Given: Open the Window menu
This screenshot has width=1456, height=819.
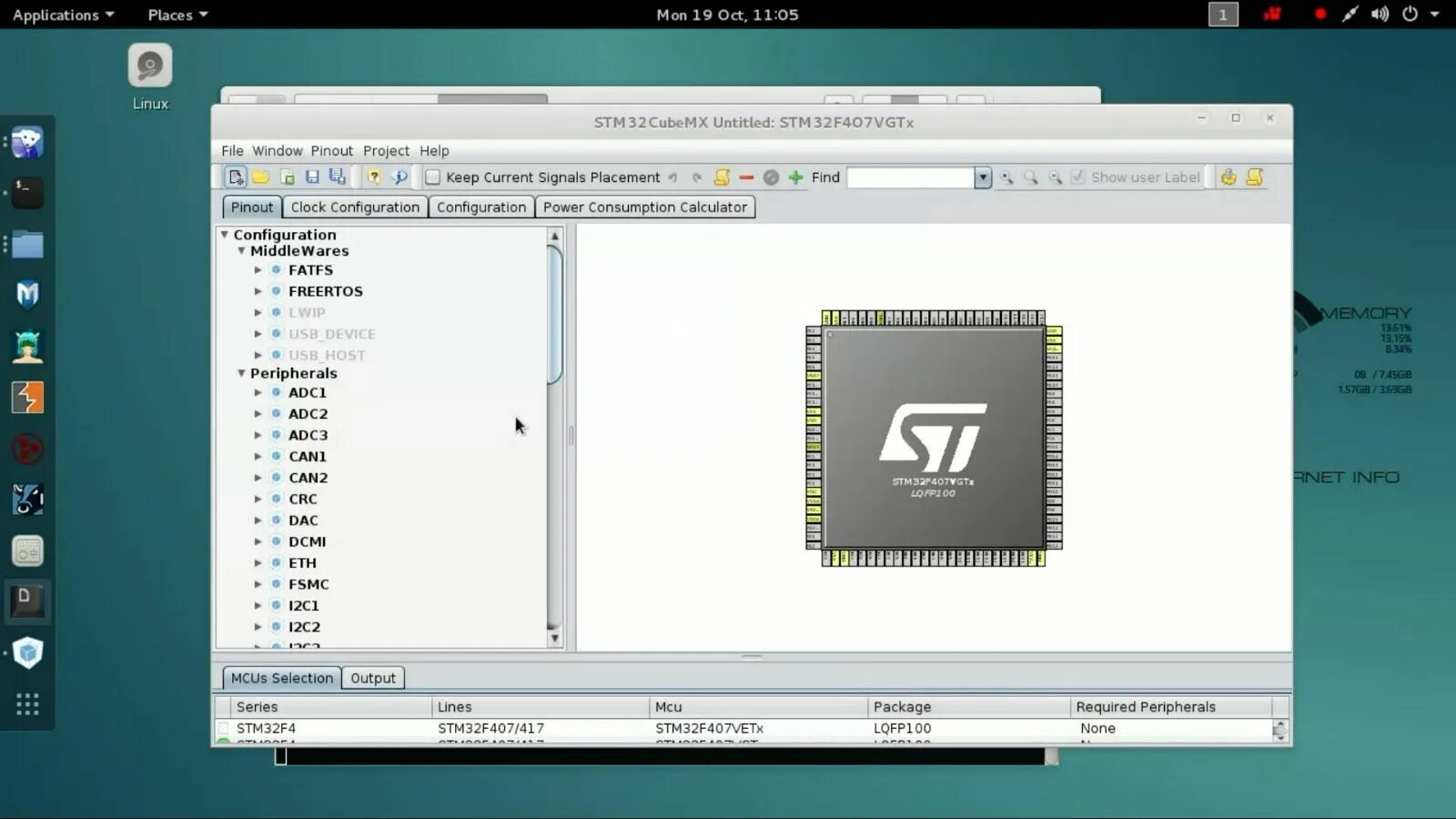Looking at the screenshot, I should click(277, 151).
